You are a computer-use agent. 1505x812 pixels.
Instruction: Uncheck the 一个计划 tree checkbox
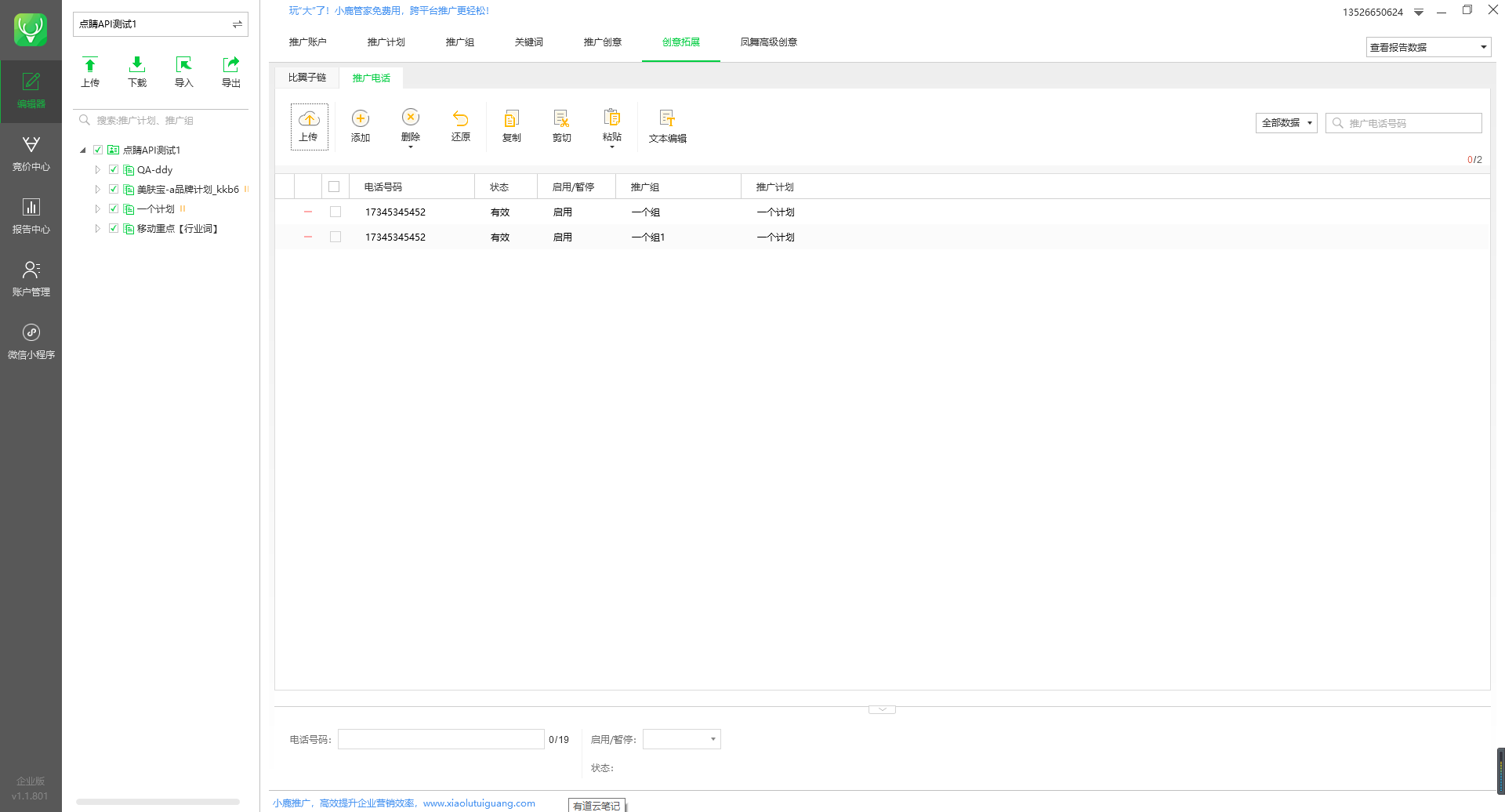tap(114, 208)
